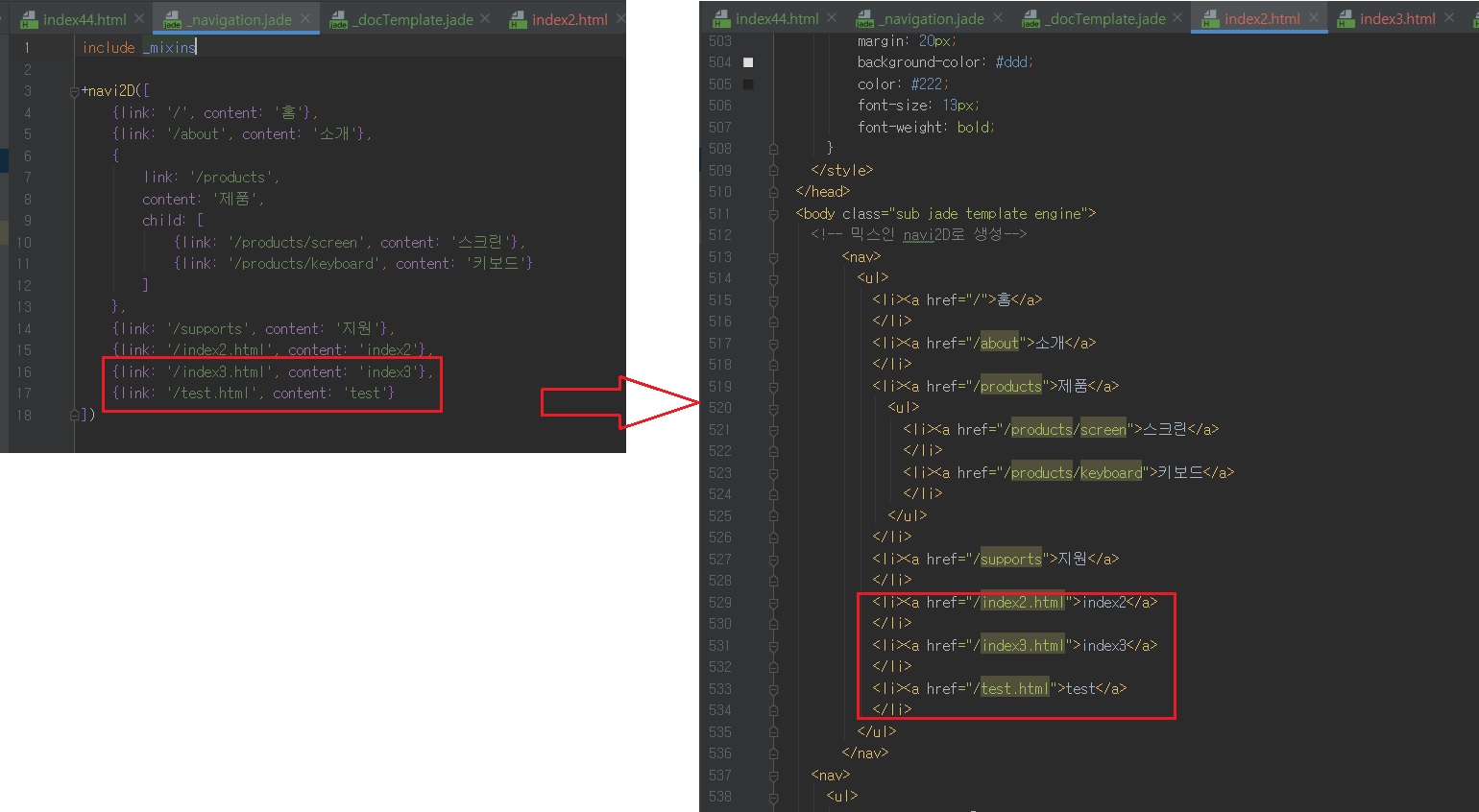The image size is (1479, 812).
Task: Fold the nested ul at line 520
Action: pos(773,408)
